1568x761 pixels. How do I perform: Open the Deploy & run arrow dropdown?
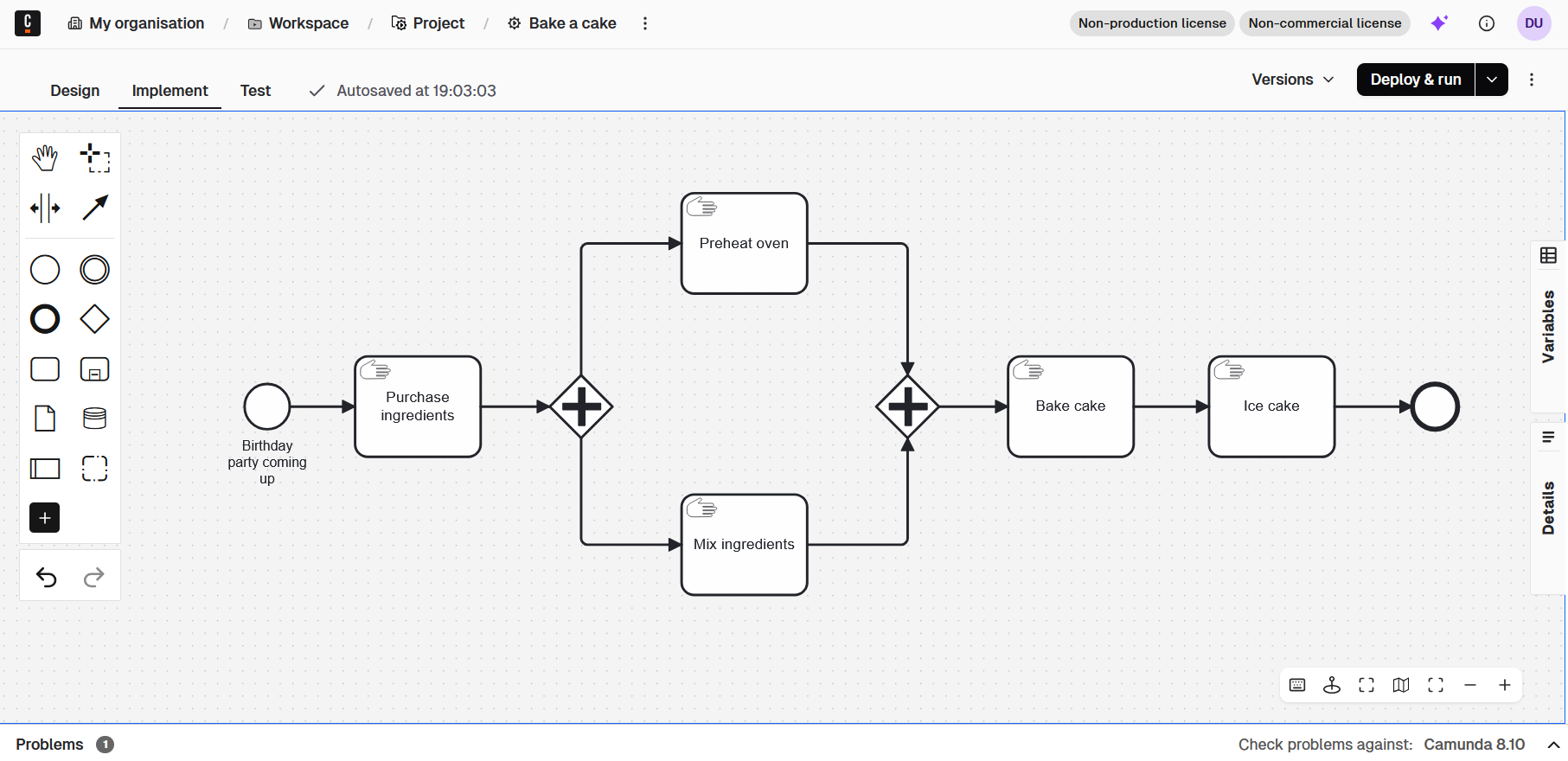(1492, 80)
